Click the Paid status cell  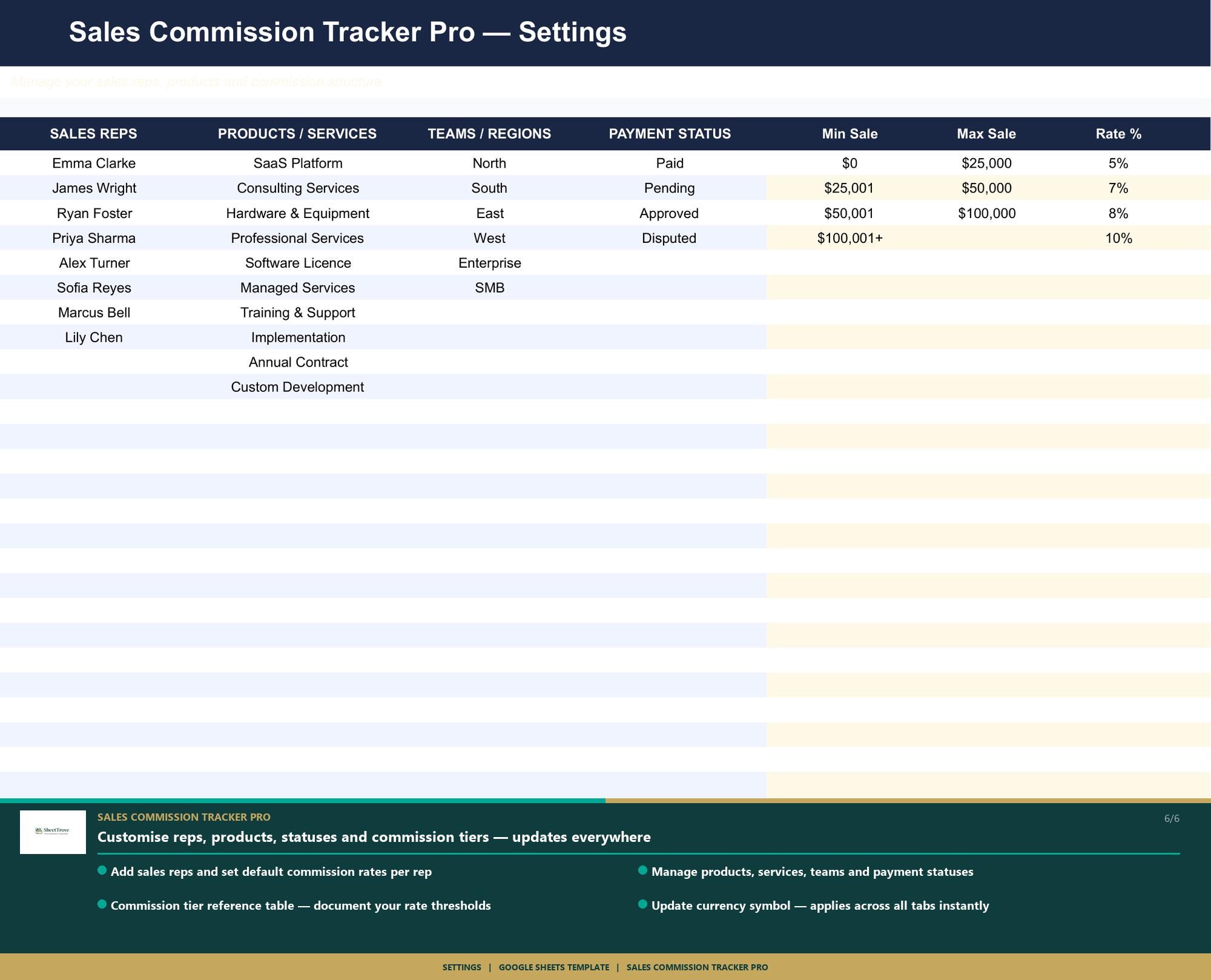click(x=670, y=164)
